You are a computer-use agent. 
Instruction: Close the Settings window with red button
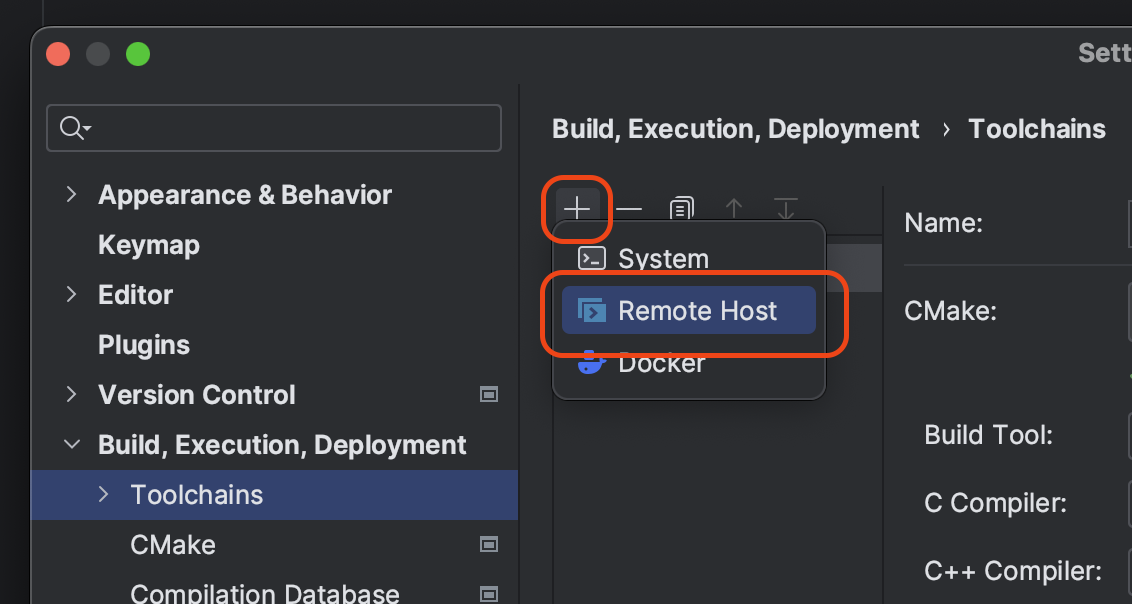coord(58,54)
